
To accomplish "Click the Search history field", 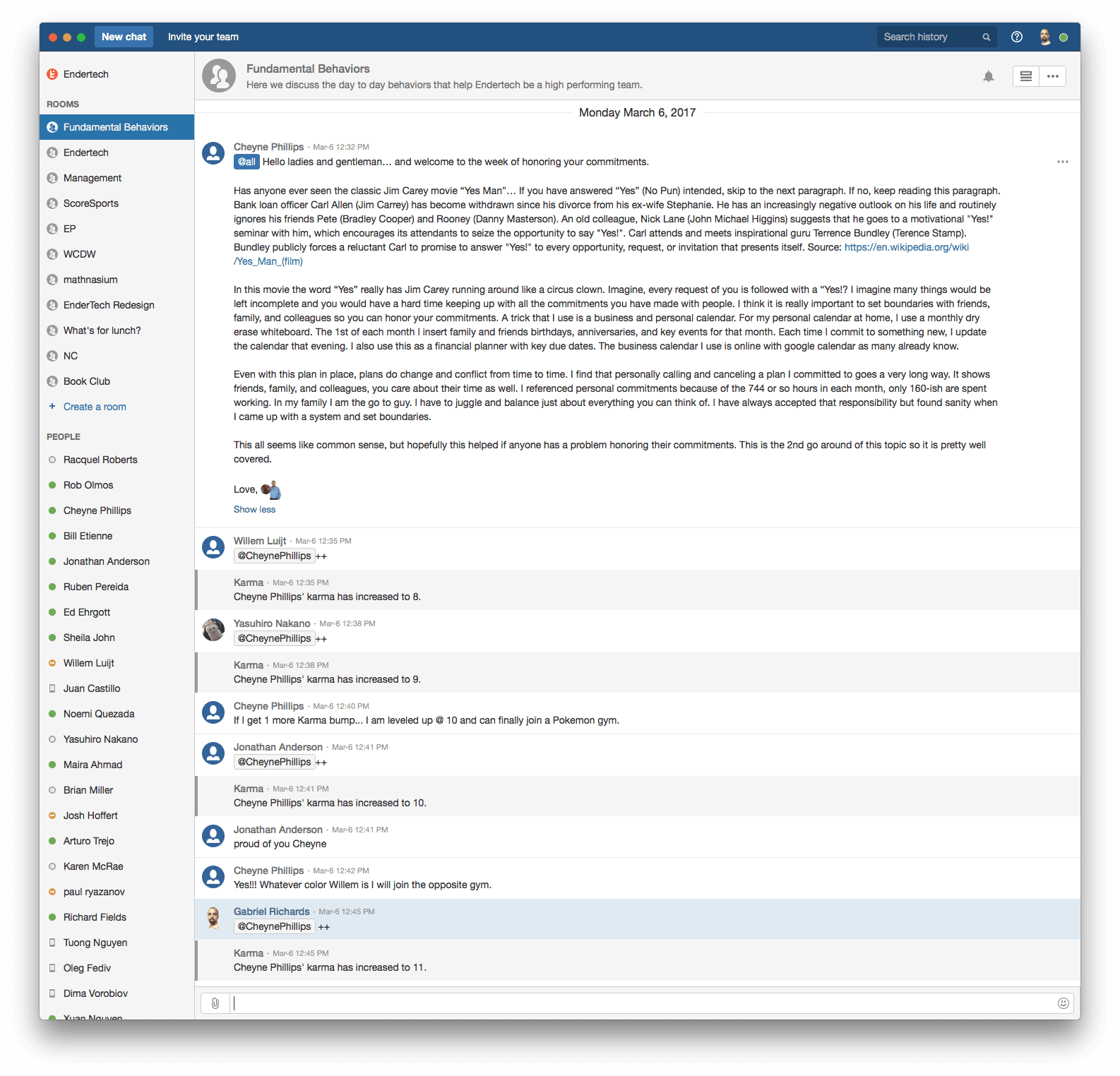I will (x=936, y=37).
